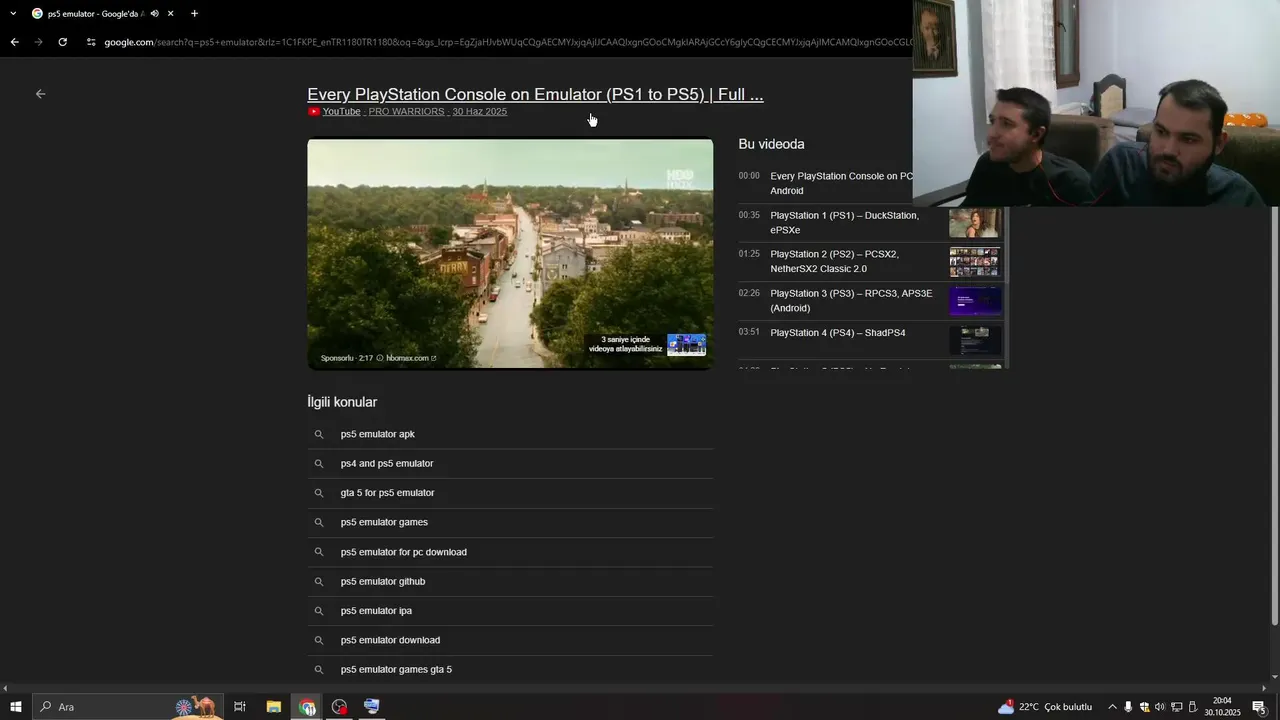
Task: Search related ps5 emulator games gta 5
Action: click(x=510, y=670)
